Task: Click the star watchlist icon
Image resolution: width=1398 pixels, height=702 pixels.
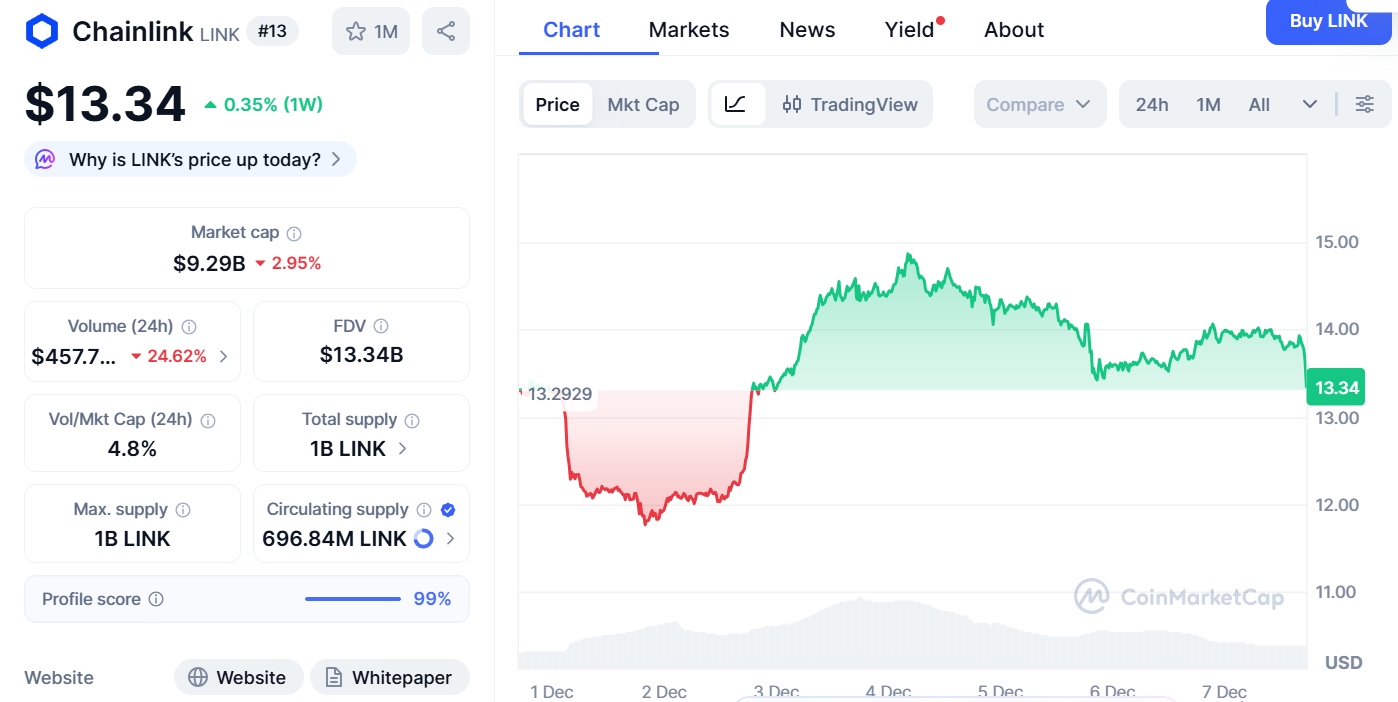Action: point(356,32)
